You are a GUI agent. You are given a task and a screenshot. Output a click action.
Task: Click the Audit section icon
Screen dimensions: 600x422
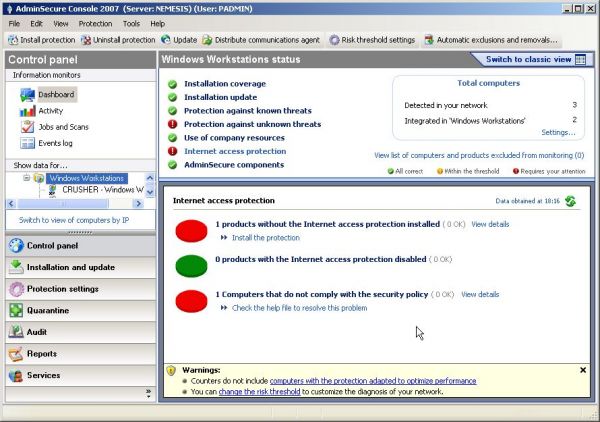click(16, 332)
